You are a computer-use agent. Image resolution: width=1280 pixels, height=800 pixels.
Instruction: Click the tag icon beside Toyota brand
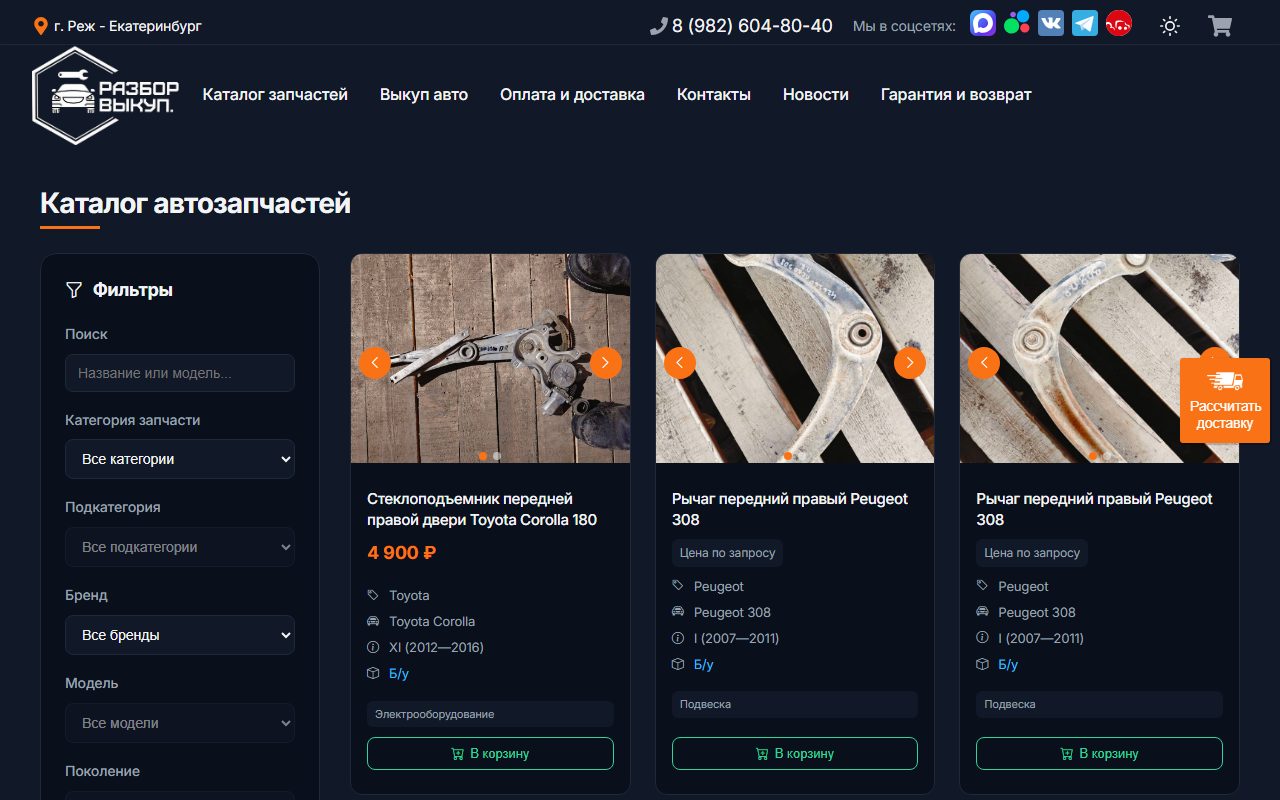373,595
